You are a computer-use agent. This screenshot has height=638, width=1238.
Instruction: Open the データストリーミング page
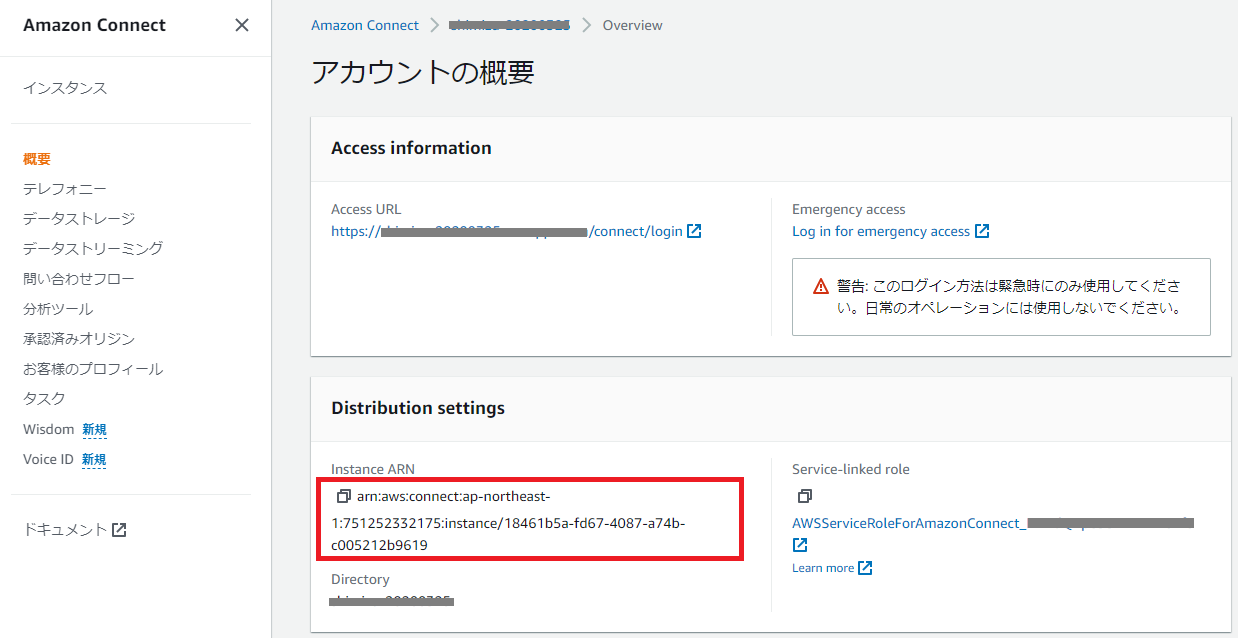(x=93, y=249)
